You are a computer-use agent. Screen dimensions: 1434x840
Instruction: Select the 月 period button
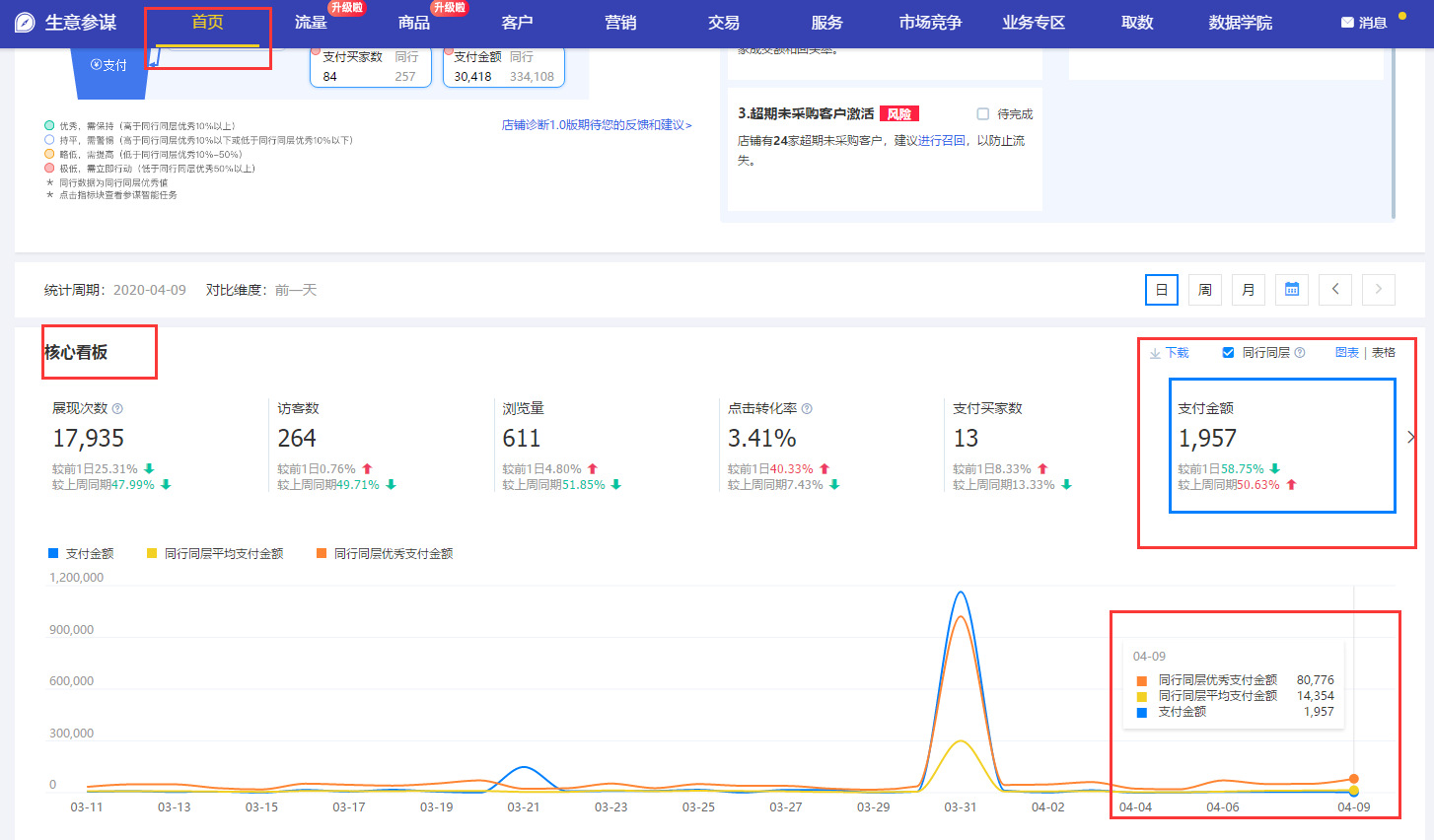pyautogui.click(x=1249, y=290)
